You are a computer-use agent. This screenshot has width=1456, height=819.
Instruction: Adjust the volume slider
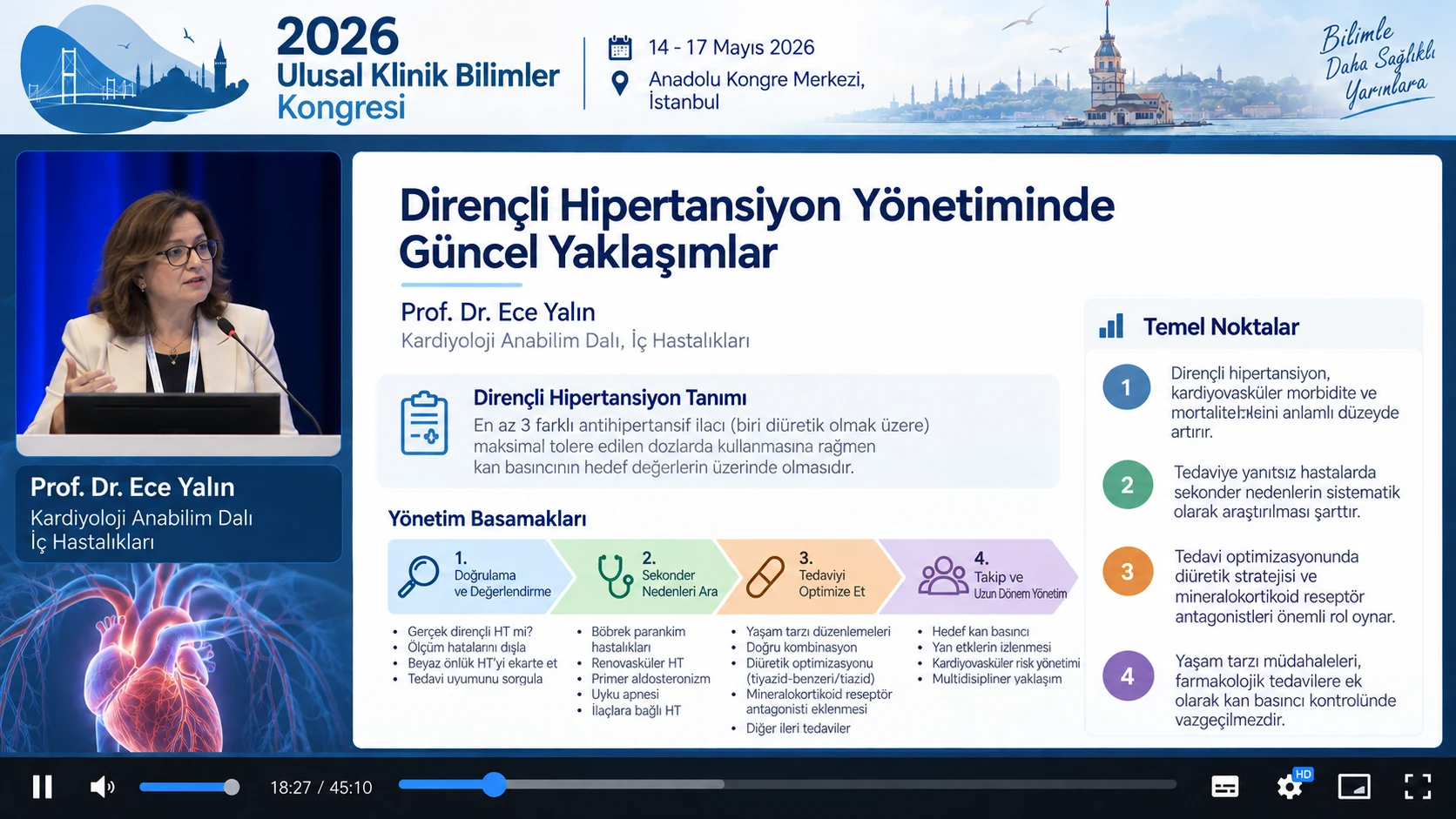(189, 787)
